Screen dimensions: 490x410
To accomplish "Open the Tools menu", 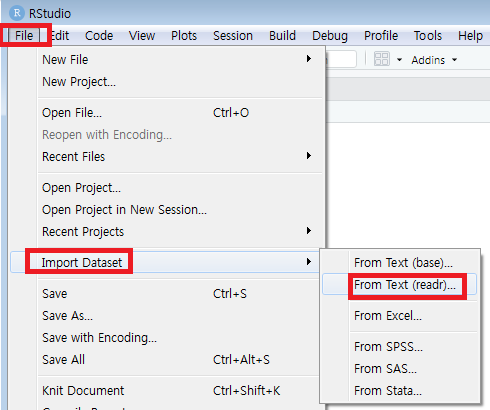I will coord(428,35).
